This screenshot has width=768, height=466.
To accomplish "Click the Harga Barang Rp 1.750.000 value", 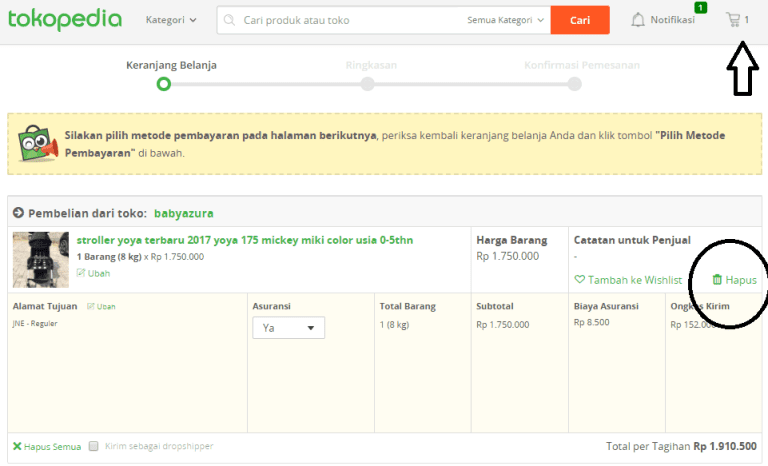I will click(507, 256).
